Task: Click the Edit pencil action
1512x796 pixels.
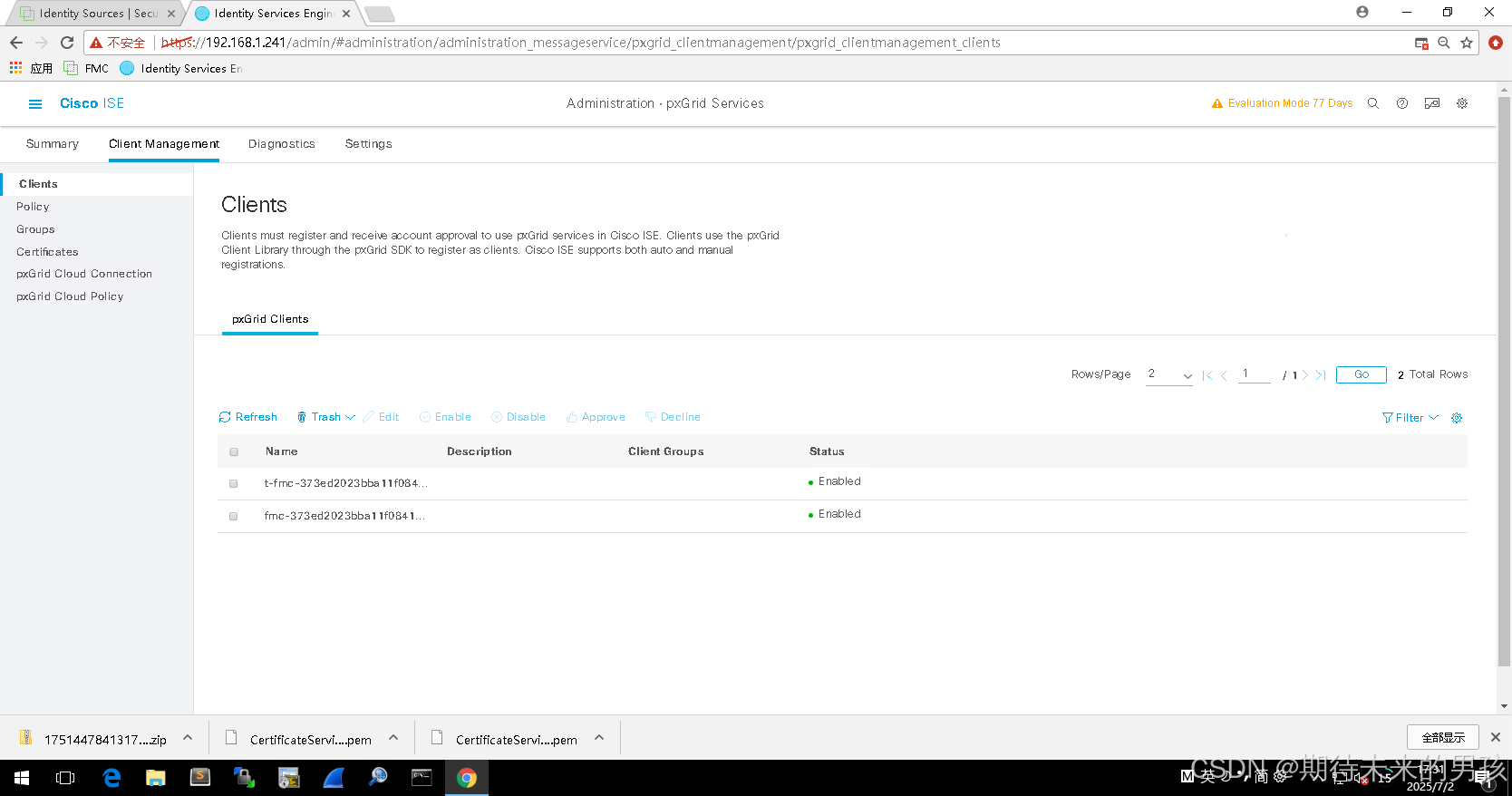Action: 382,417
